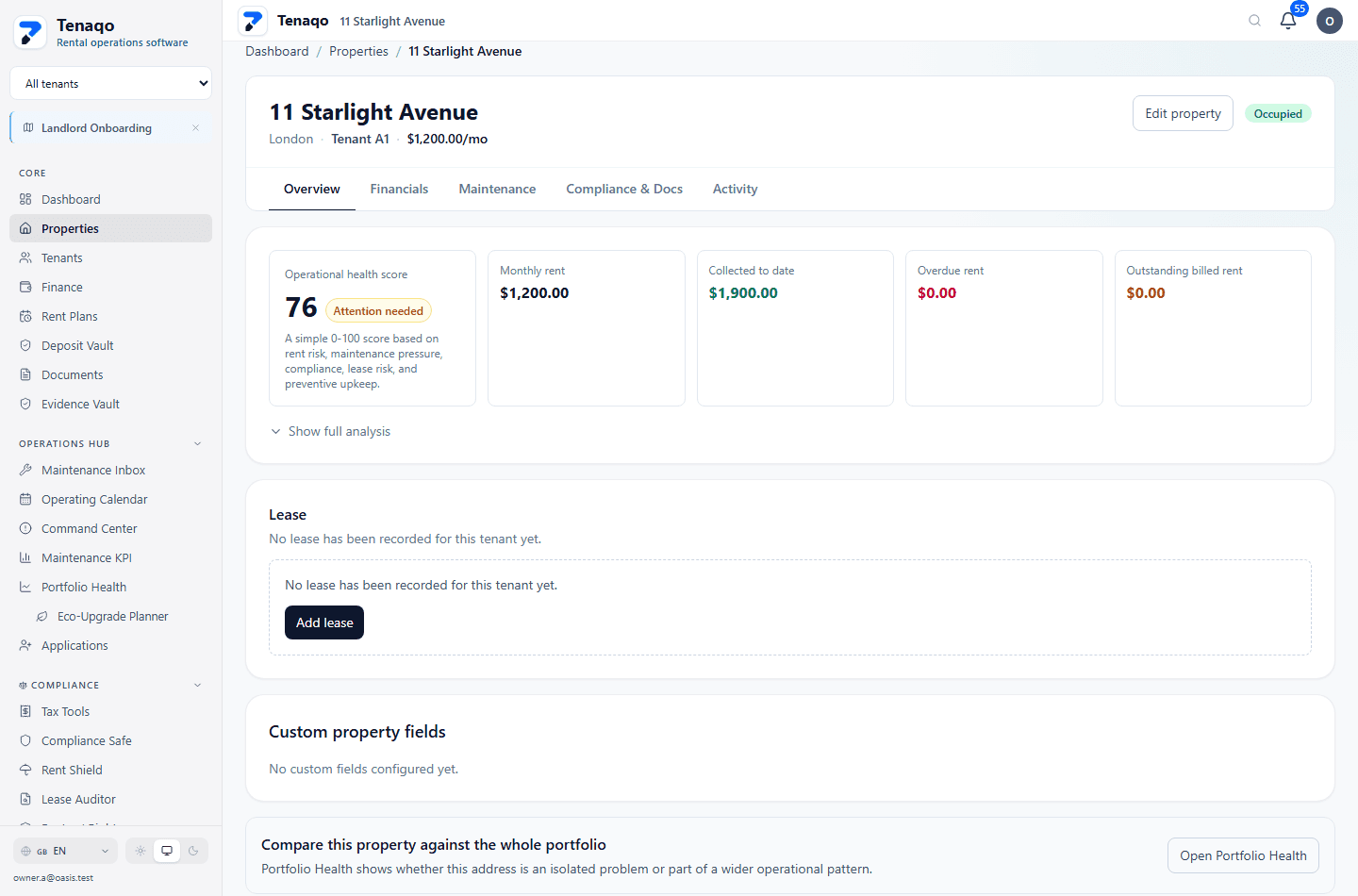The width and height of the screenshot is (1358, 896).
Task: Open the EN language selector
Action: pos(65,851)
